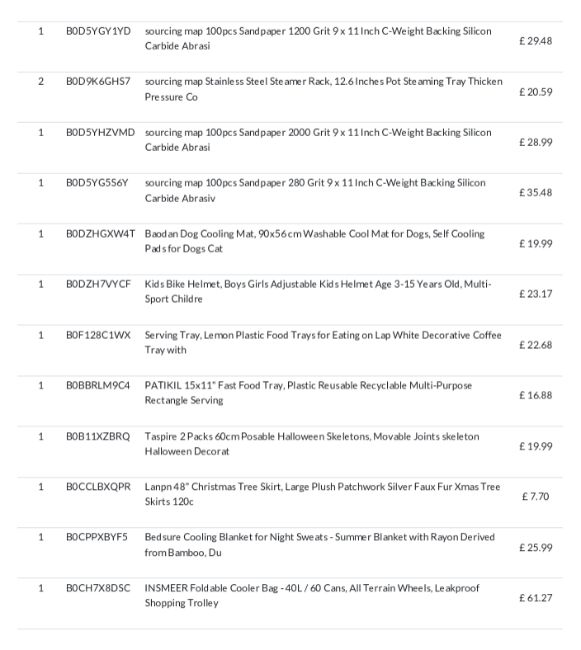
Task: Select ASIN code B0F128C1WX
Action: point(98,335)
